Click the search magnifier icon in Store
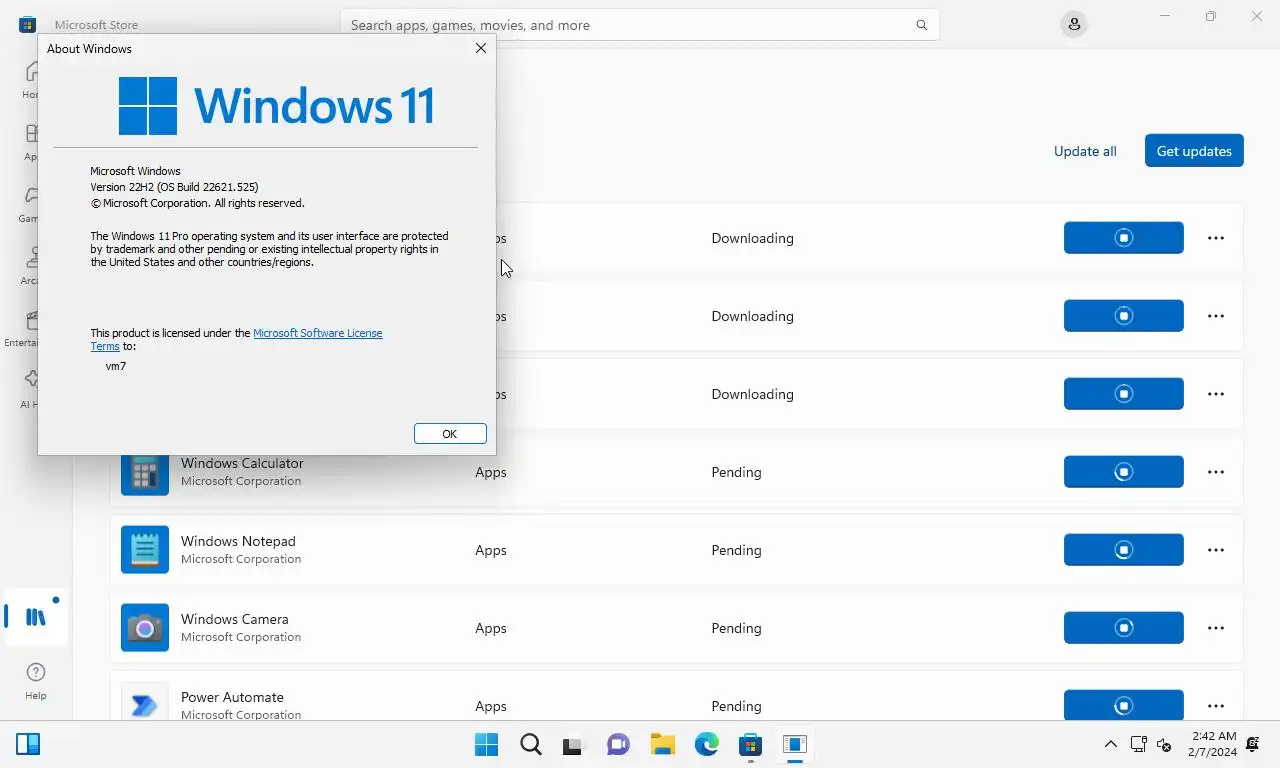 click(x=922, y=25)
